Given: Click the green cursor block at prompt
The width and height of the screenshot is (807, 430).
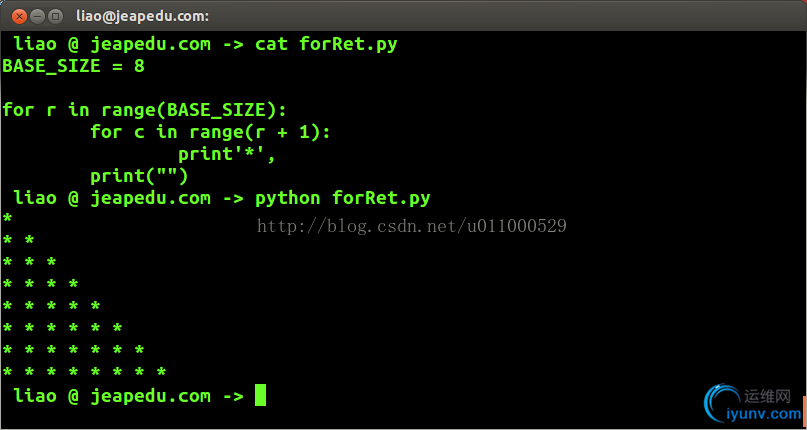Looking at the screenshot, I should coord(260,395).
